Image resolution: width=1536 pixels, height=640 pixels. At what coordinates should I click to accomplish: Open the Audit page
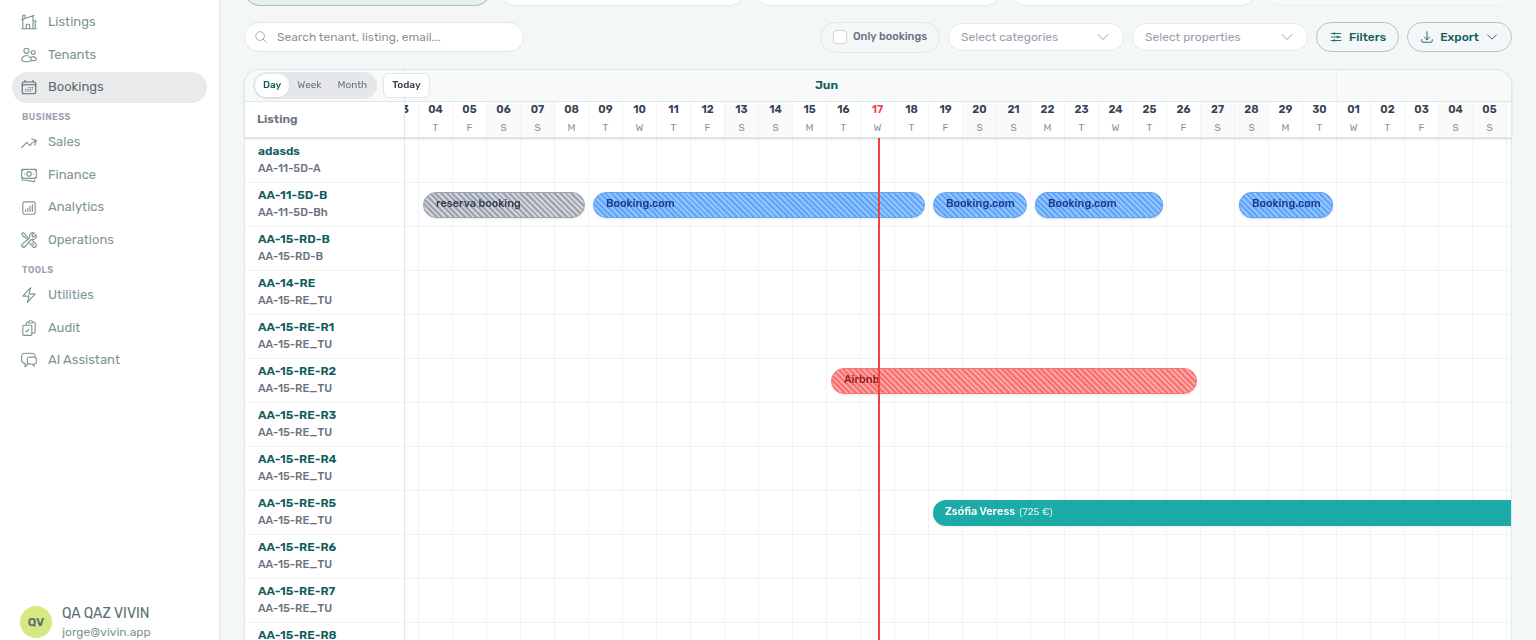point(109,327)
